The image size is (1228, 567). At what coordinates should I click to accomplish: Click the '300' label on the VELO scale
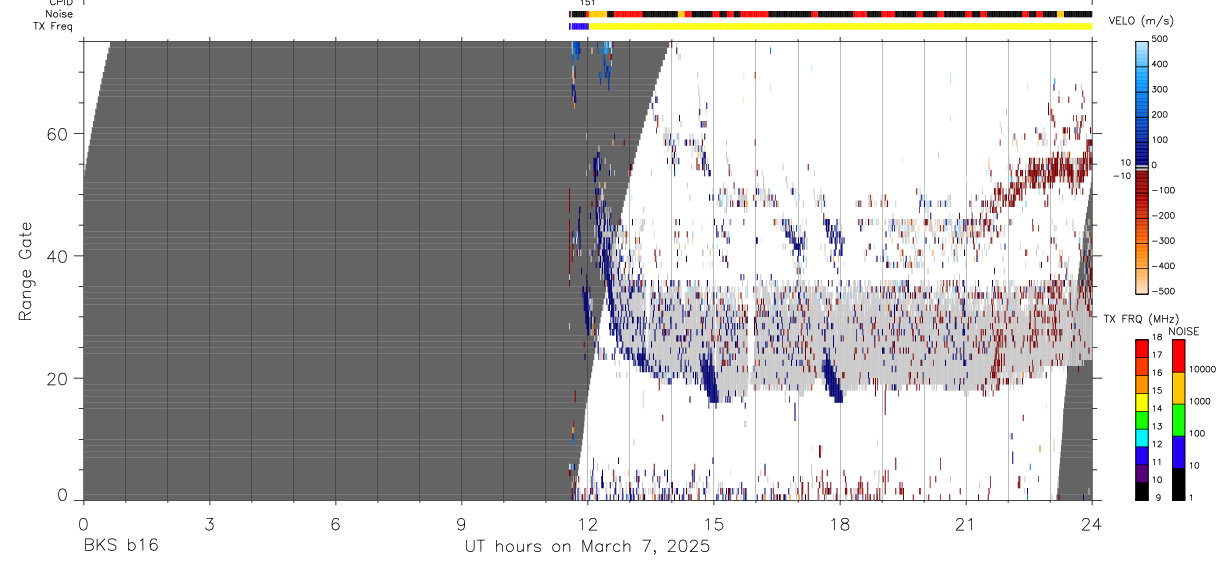[x=1160, y=89]
